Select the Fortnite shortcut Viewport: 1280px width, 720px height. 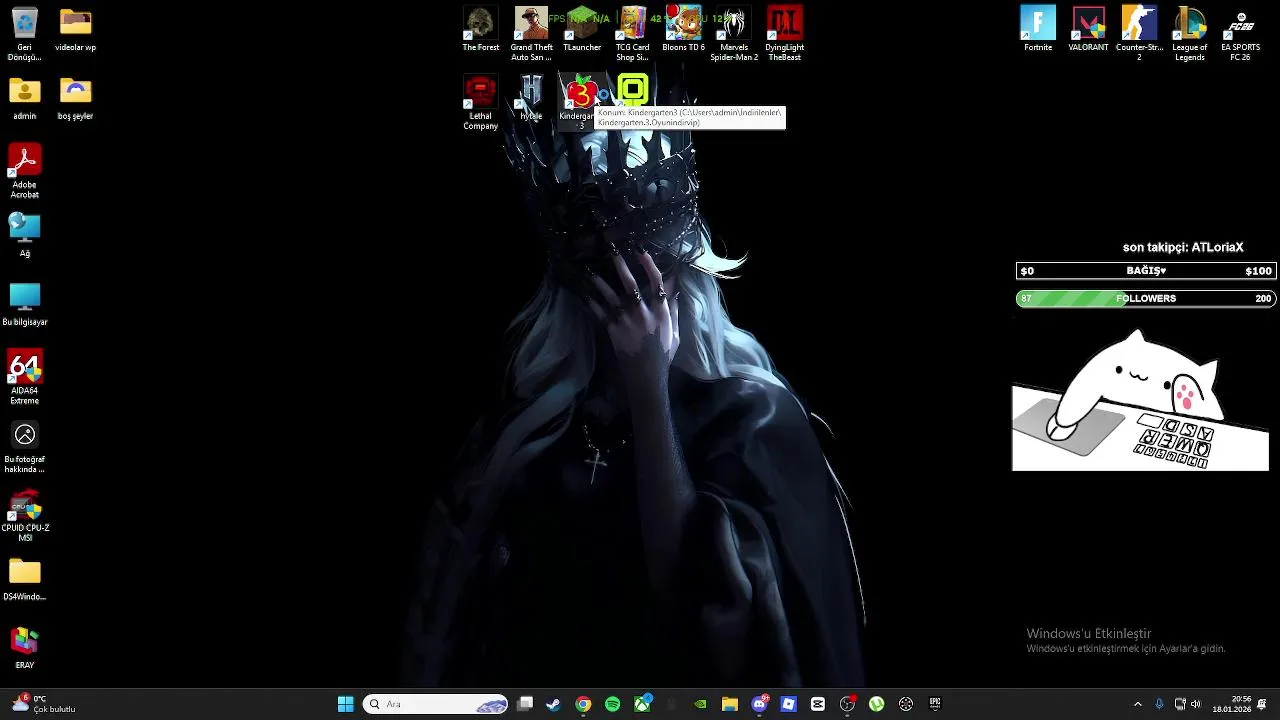point(1038,30)
